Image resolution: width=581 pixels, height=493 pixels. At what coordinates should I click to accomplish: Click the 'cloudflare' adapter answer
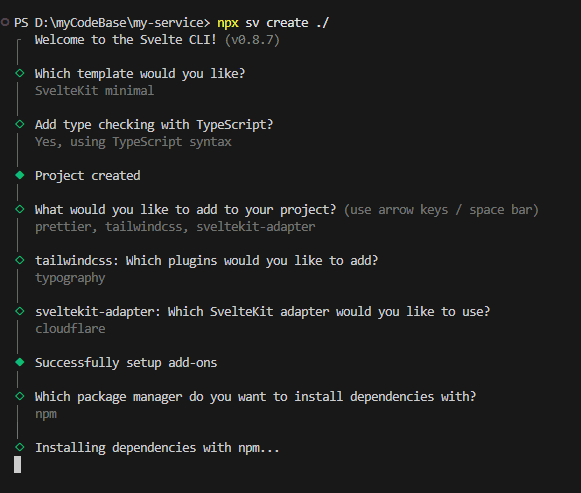[x=70, y=329]
